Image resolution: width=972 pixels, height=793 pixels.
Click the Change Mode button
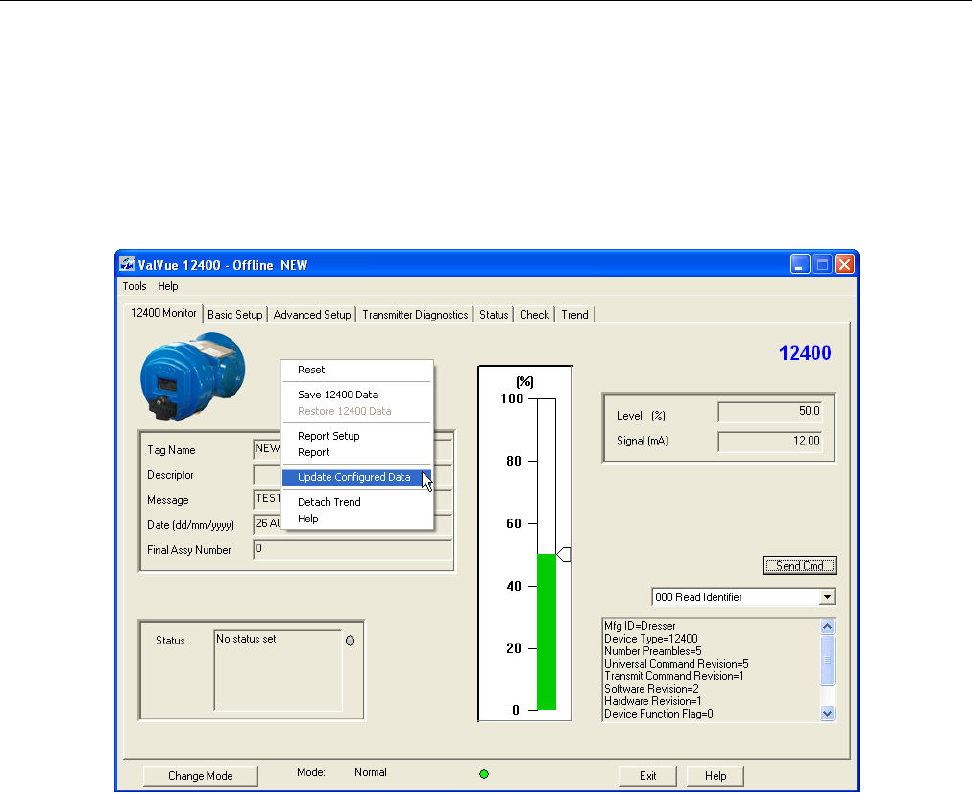200,776
